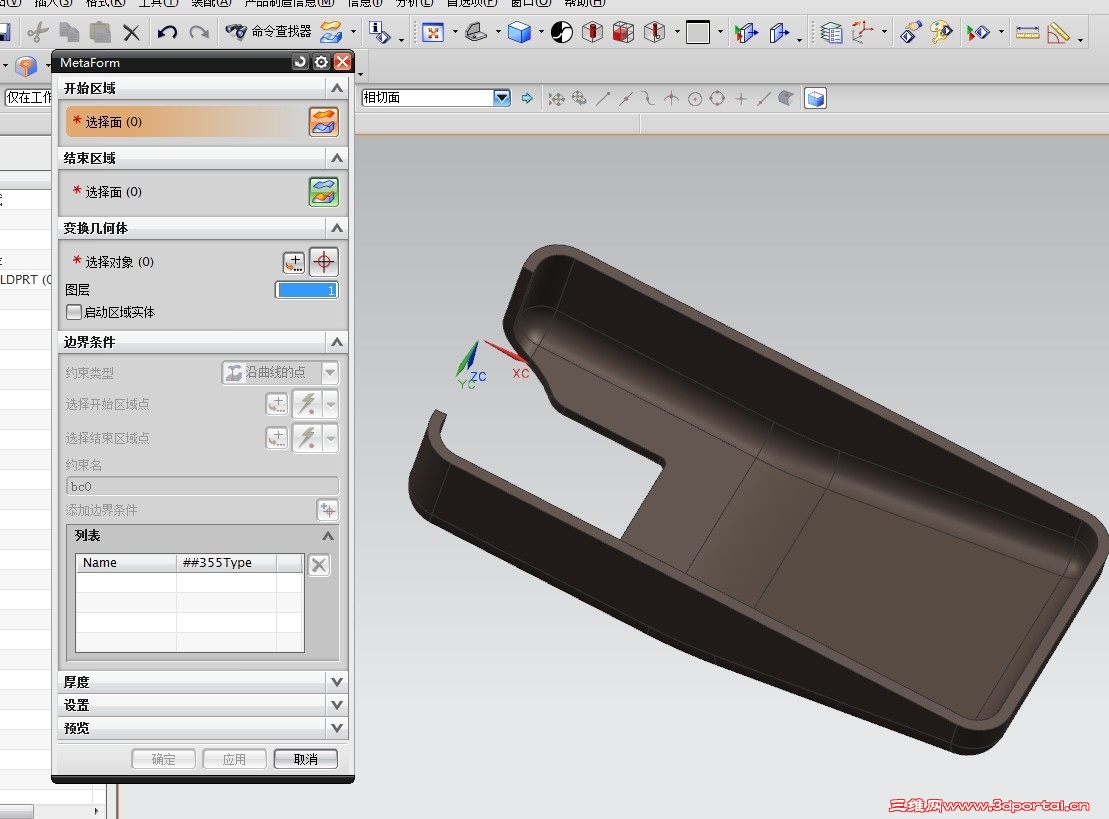Click the paint palette edit display icon
1109x819 pixels.
point(941,33)
